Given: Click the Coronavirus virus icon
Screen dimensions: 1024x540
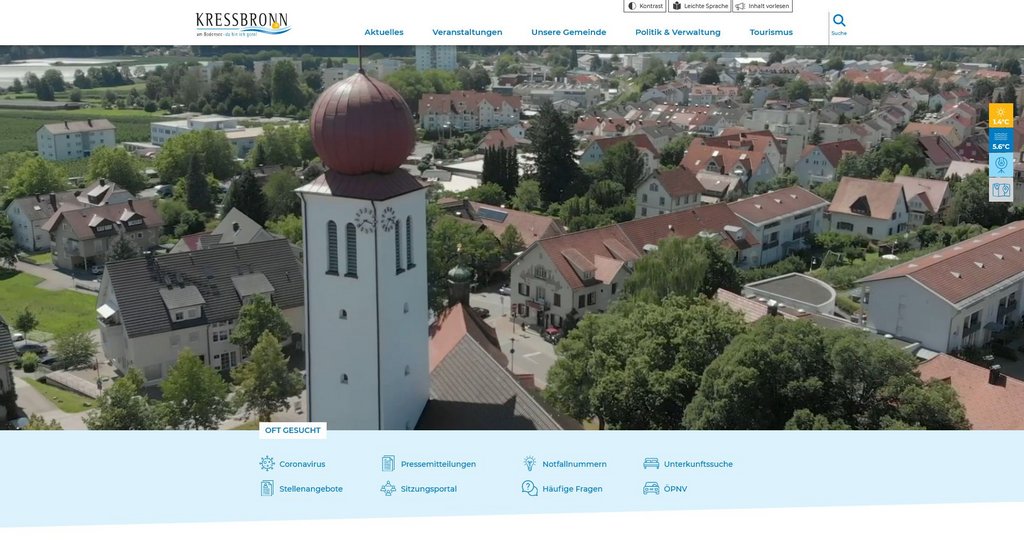Looking at the screenshot, I should coord(267,464).
